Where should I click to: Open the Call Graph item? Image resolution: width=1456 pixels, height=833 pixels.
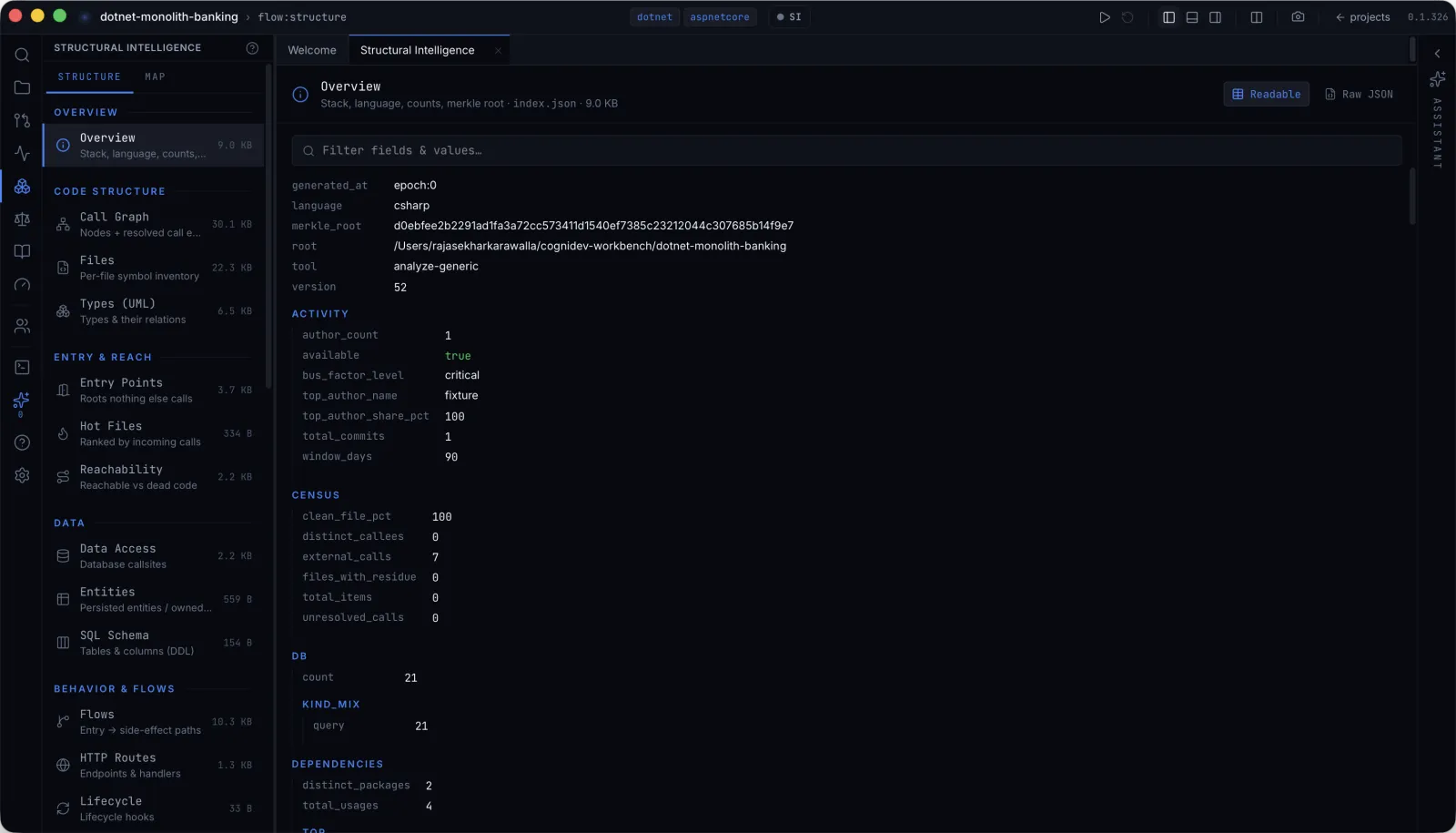coord(153,225)
